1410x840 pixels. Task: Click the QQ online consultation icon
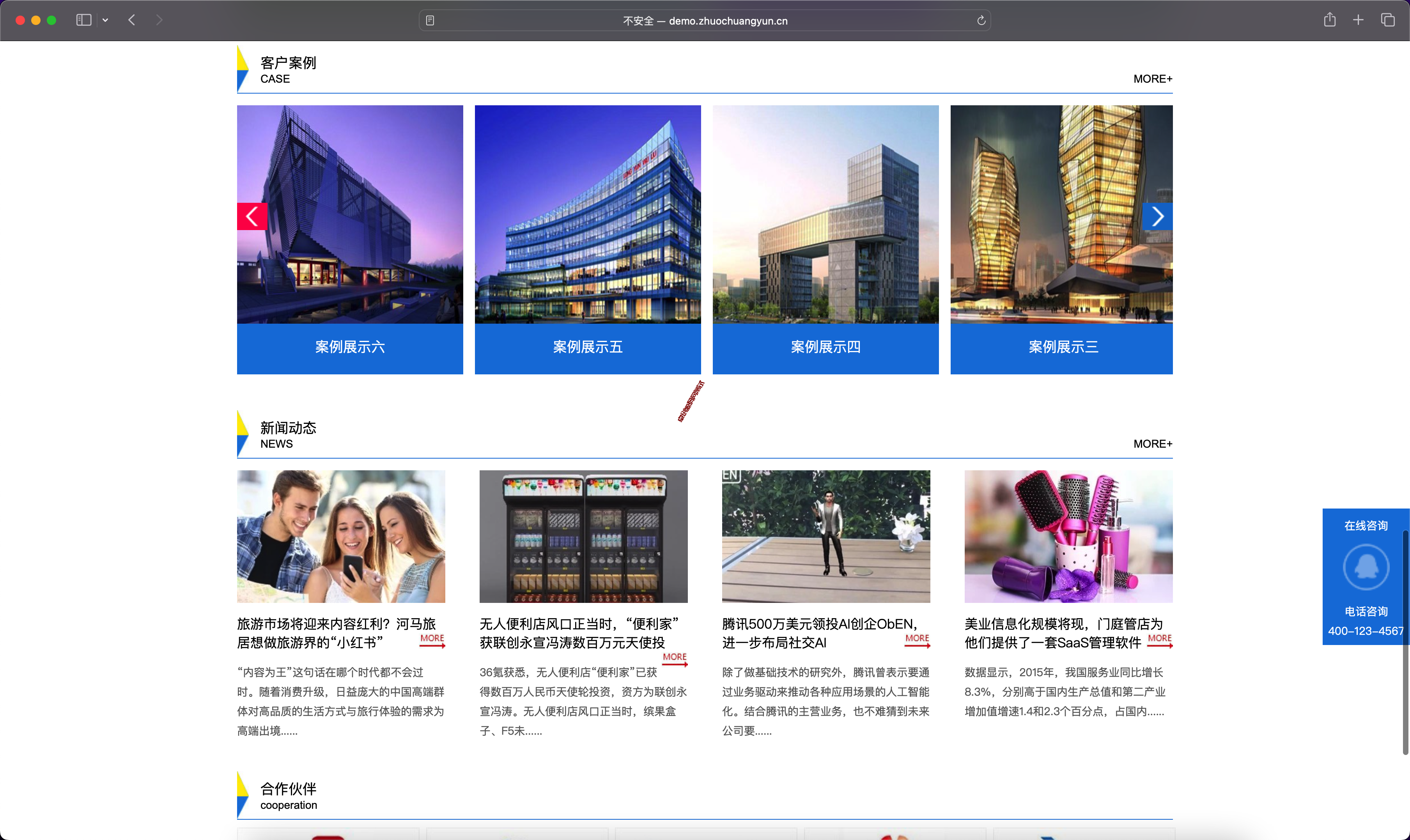pos(1366,567)
